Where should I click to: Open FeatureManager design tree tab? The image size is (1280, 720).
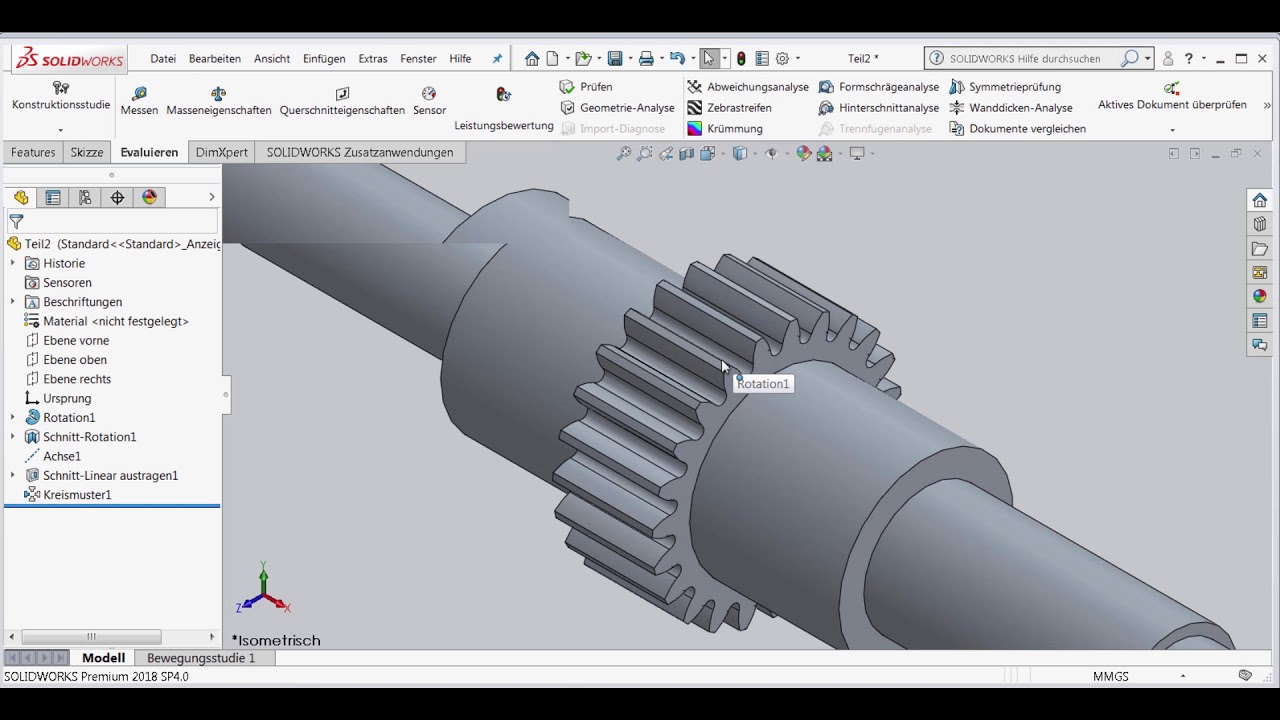(21, 198)
